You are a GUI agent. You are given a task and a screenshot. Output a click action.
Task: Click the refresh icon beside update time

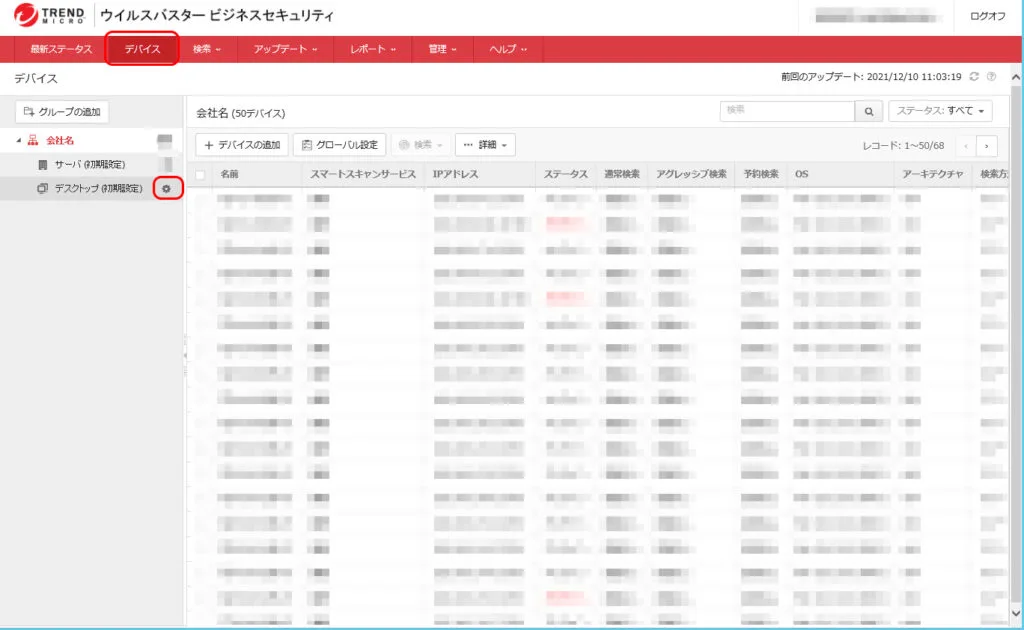click(x=974, y=76)
